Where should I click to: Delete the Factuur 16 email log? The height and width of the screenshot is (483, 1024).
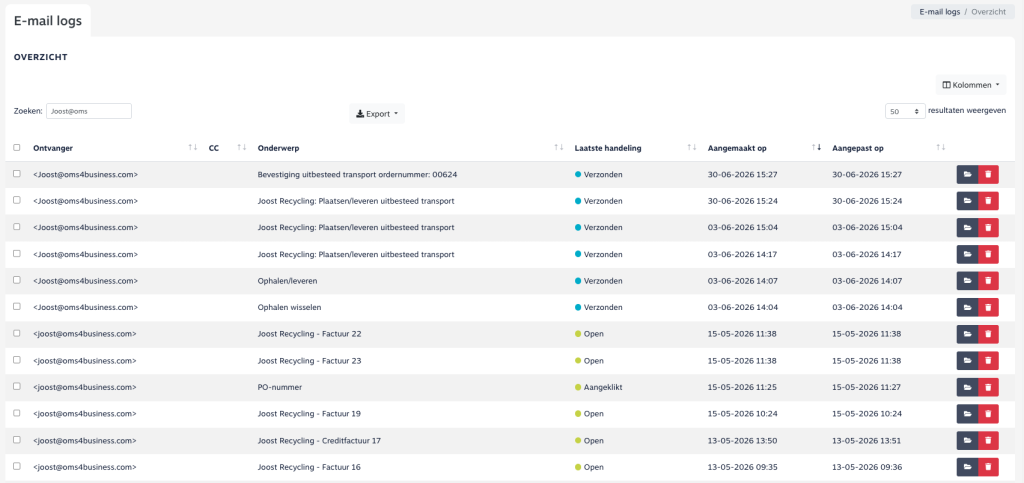(988, 467)
